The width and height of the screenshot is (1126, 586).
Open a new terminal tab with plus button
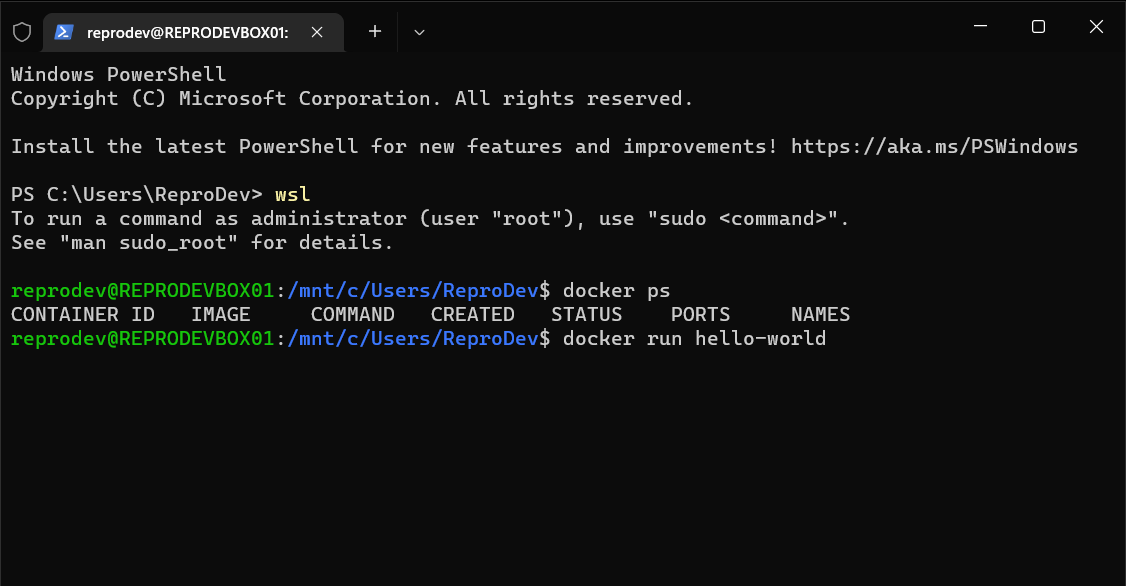click(x=374, y=31)
